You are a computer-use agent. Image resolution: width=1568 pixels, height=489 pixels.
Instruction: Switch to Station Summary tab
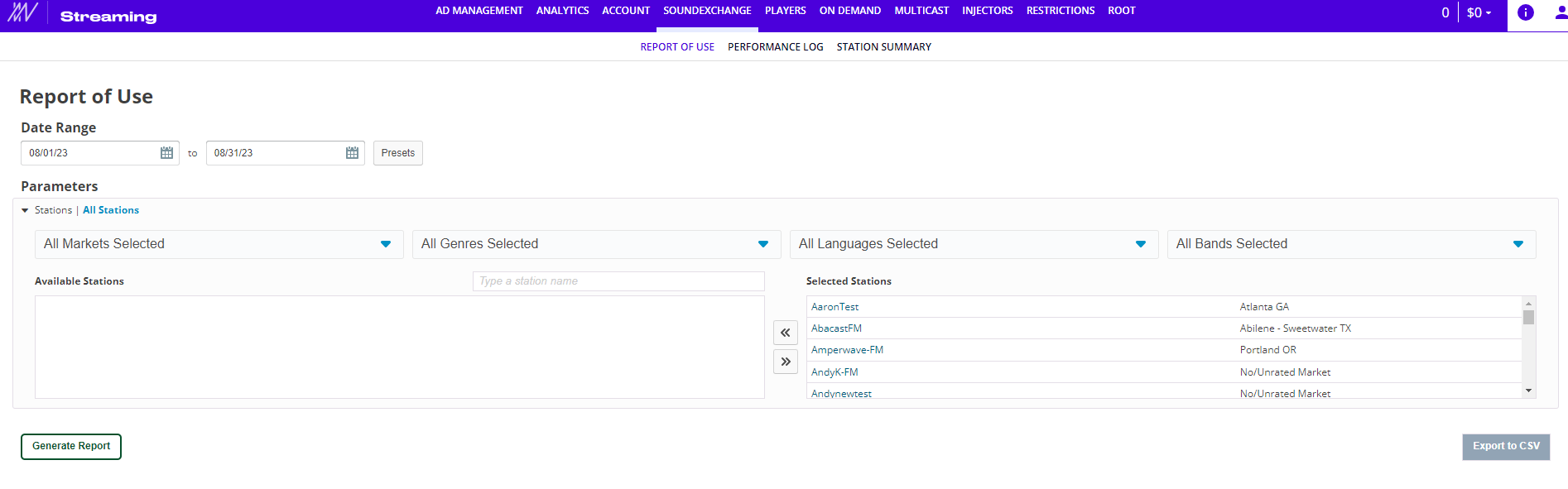point(884,47)
